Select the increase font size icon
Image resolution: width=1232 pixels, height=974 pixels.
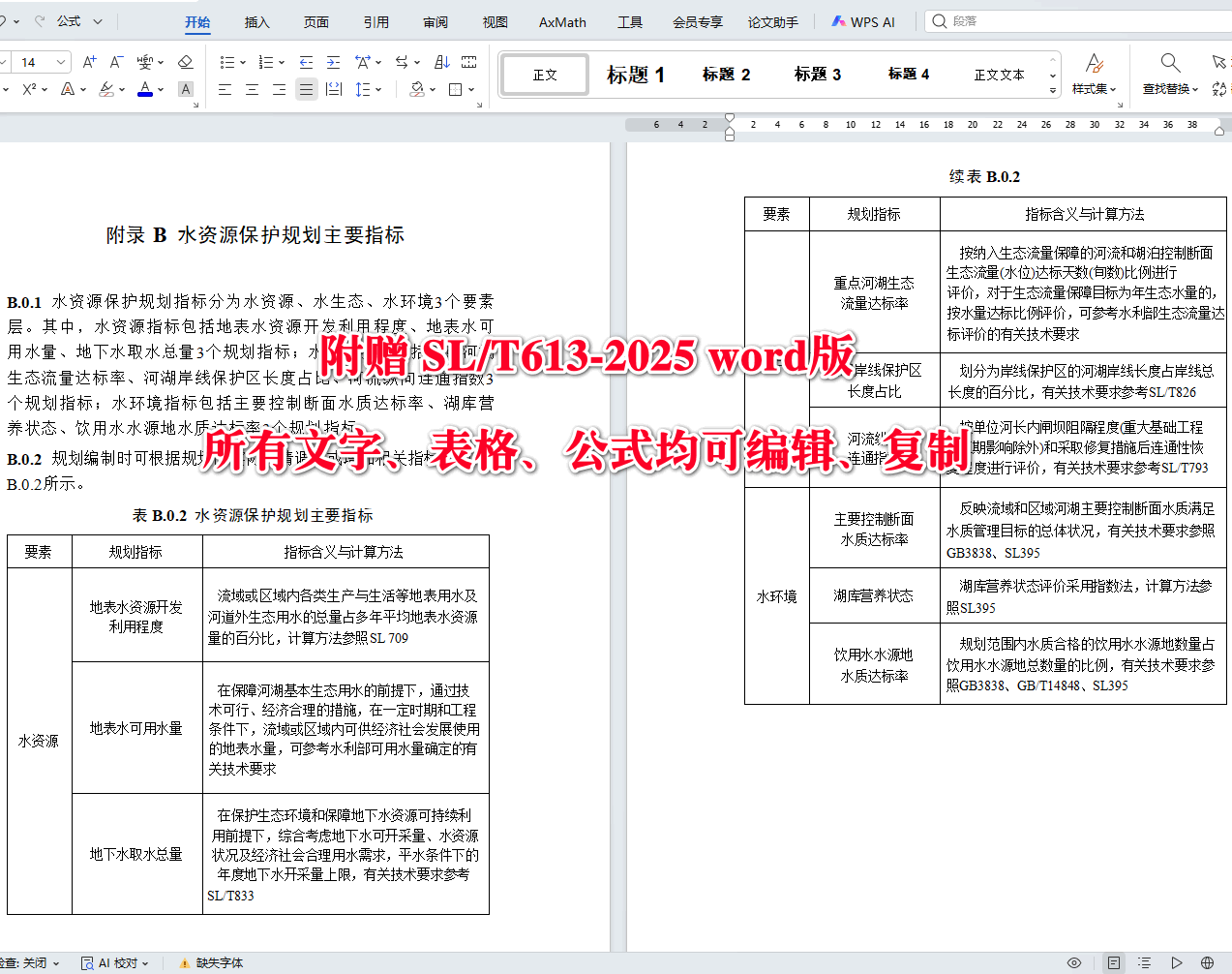click(x=88, y=61)
